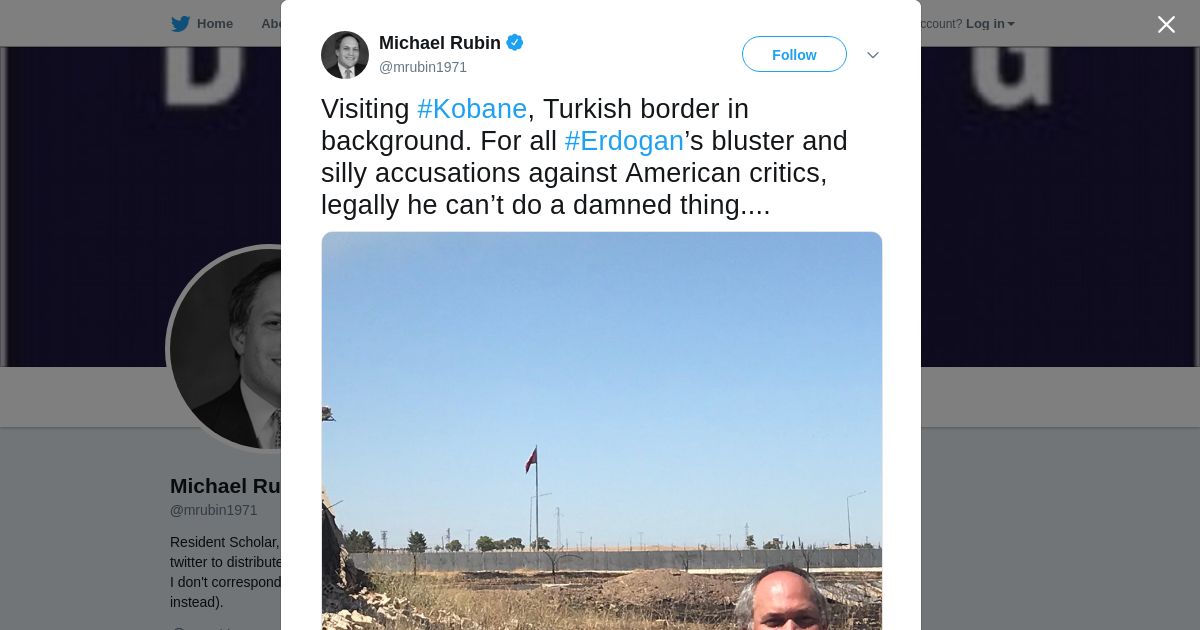
Task: Open the Home link in the top bar
Action: click(x=214, y=24)
